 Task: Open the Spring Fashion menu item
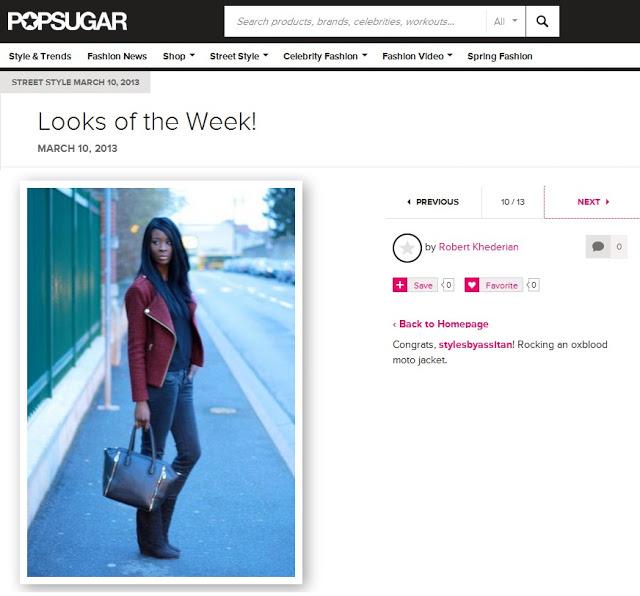click(500, 56)
